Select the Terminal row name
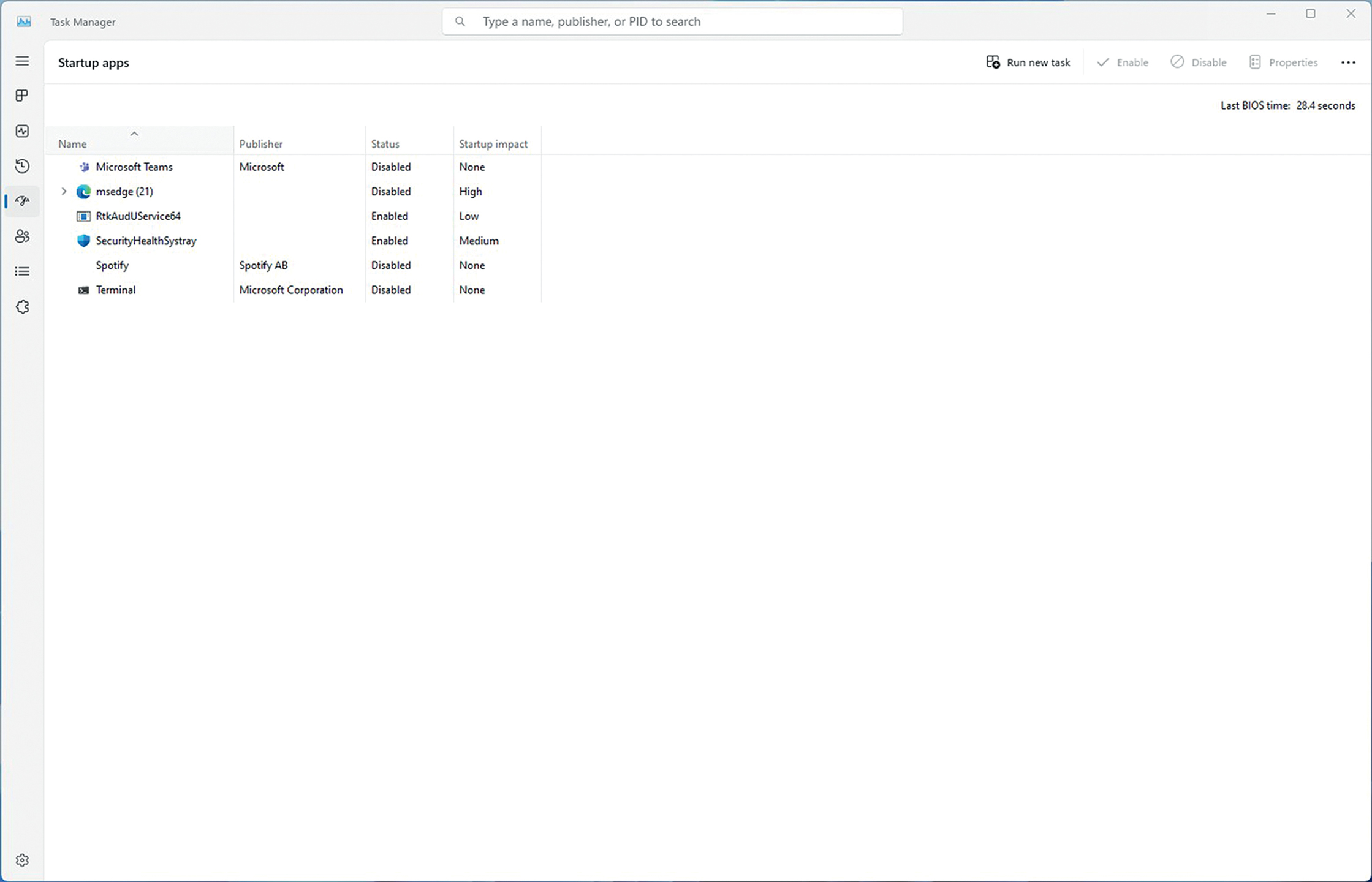This screenshot has height=882, width=1372. click(x=116, y=290)
